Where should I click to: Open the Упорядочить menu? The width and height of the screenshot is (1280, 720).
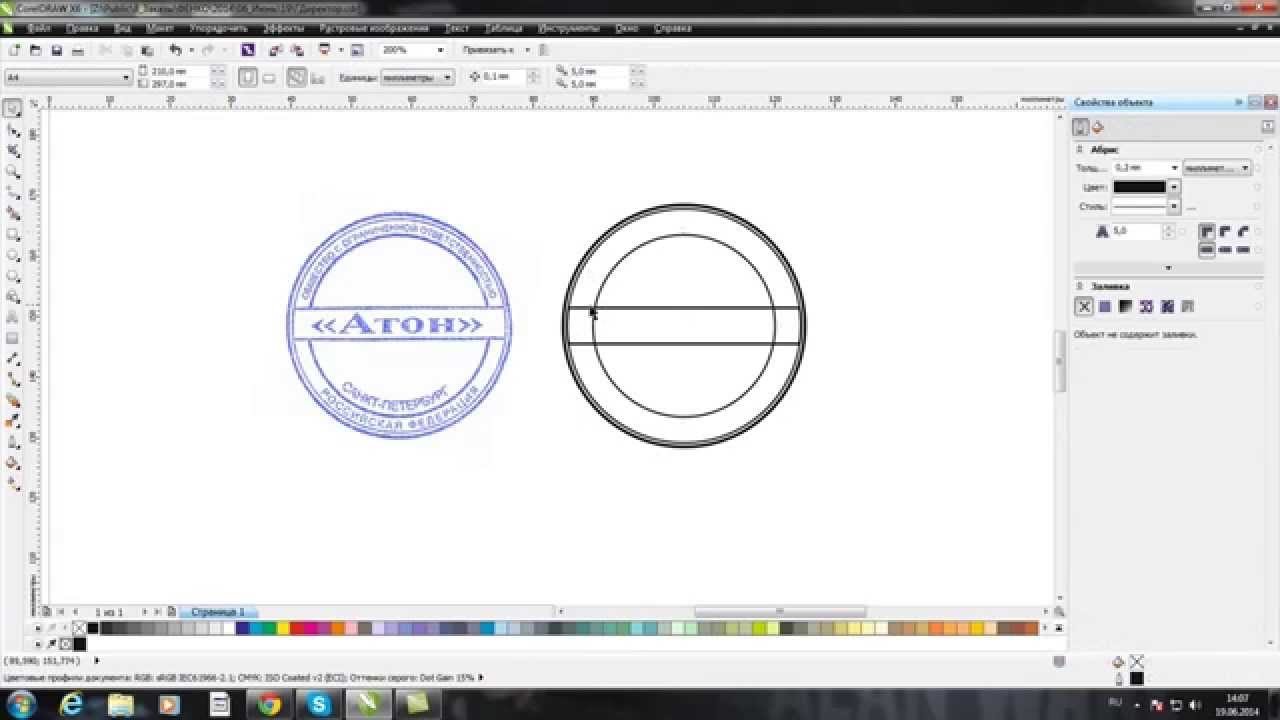coord(218,29)
